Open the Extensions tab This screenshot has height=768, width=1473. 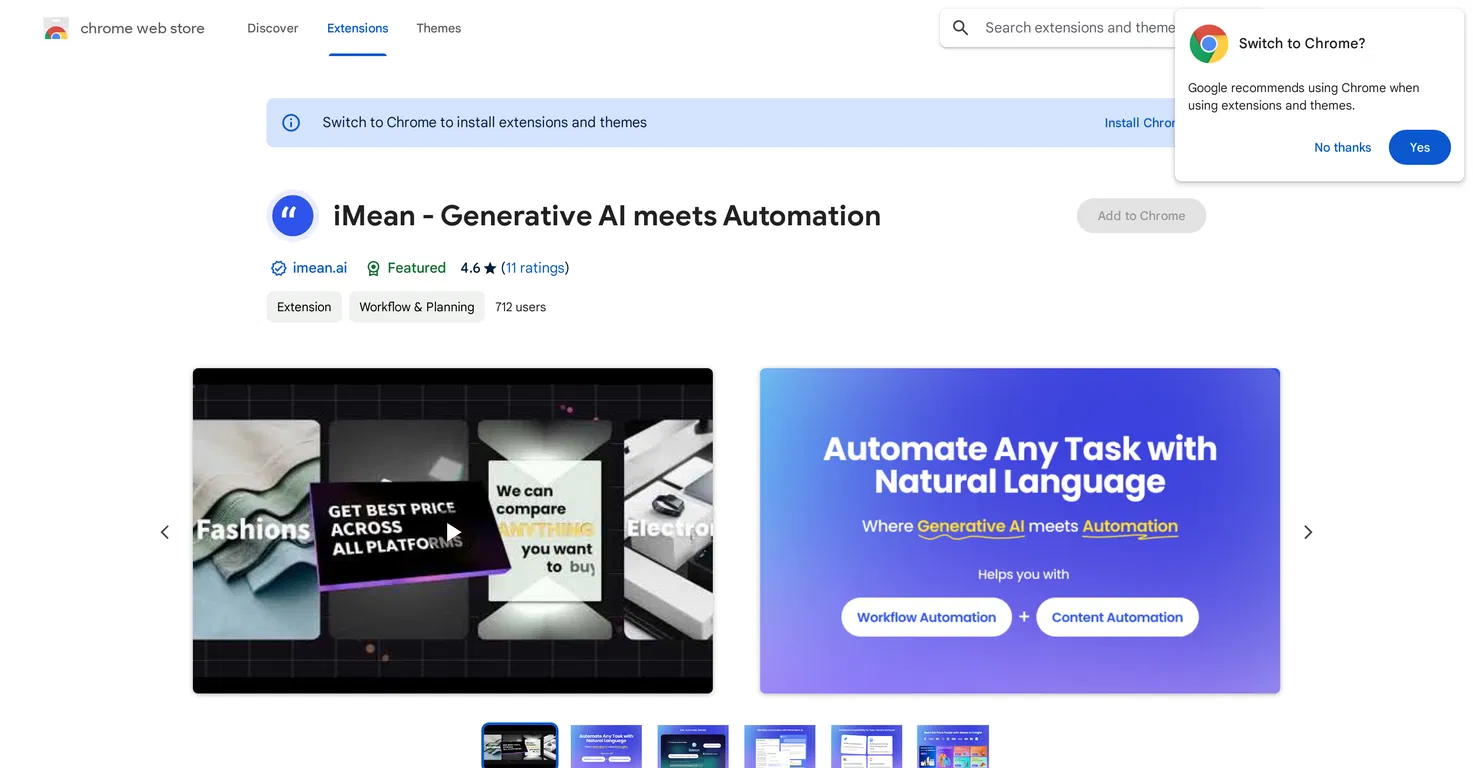point(357,28)
